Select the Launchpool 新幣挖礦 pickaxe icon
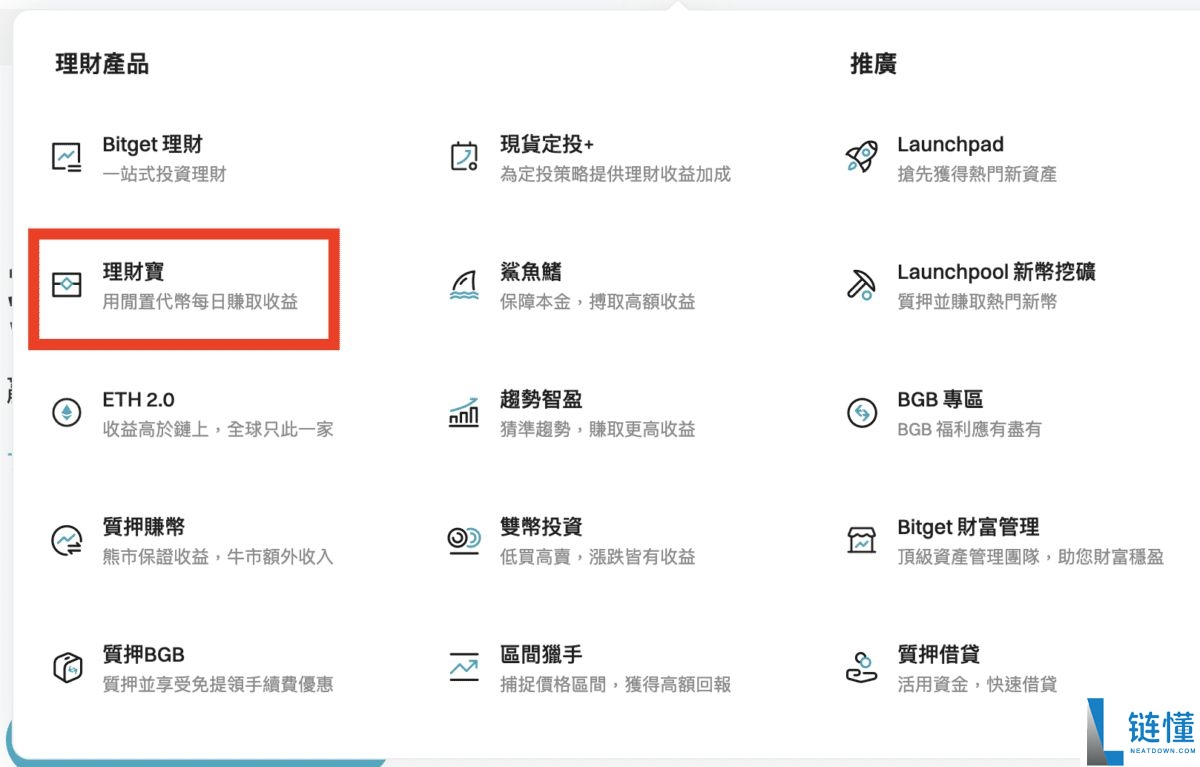The image size is (1200, 767). tap(861, 285)
